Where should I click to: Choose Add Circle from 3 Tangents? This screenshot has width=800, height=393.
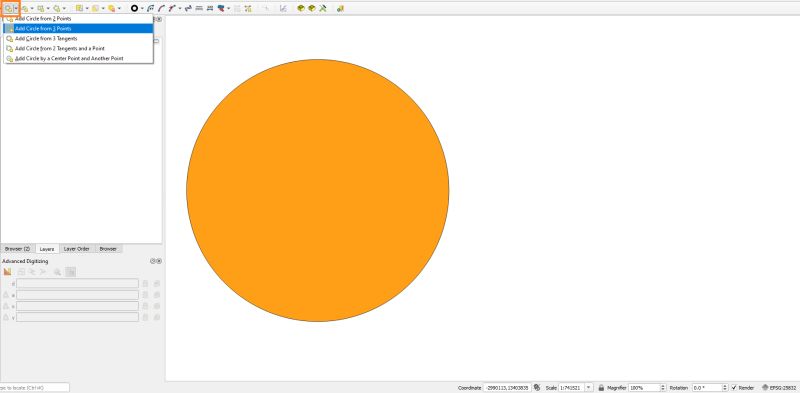(x=79, y=38)
